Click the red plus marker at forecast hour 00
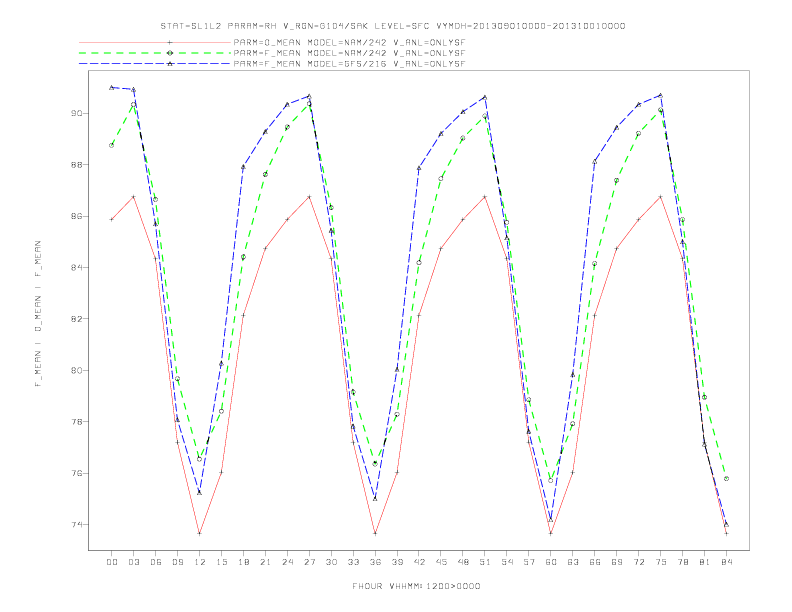The image size is (792, 612). tap(112, 219)
